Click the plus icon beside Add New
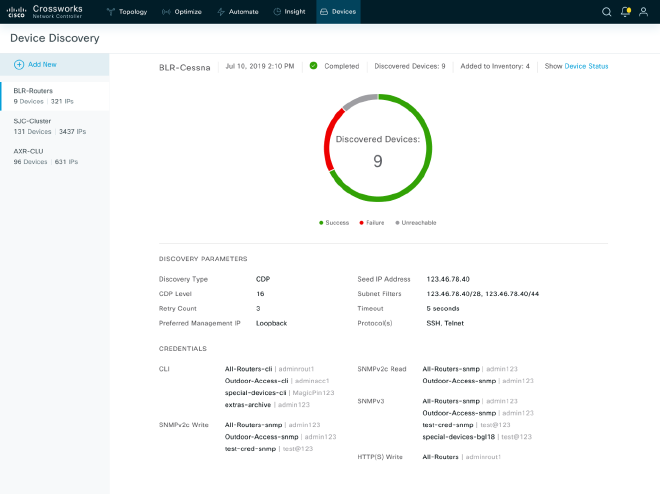 [19, 64]
